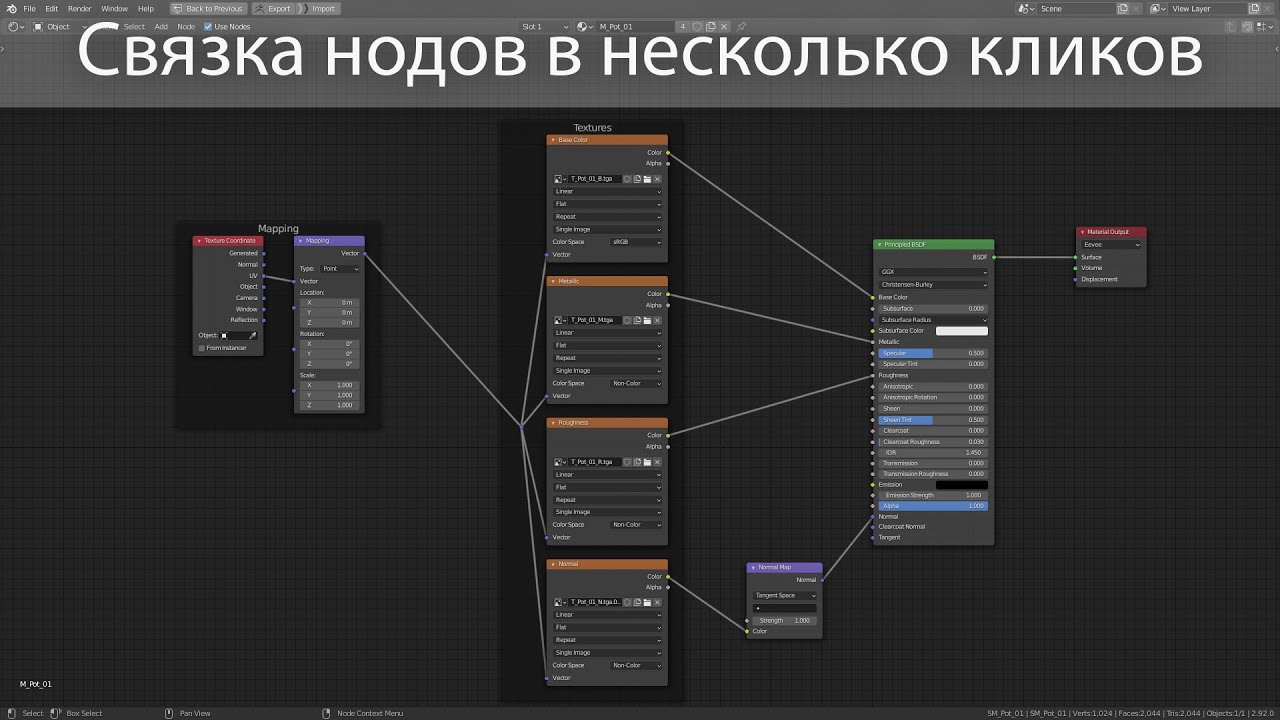Screen dimensions: 1280x720
Task: Open the Add menu in node editor
Action: point(161,26)
